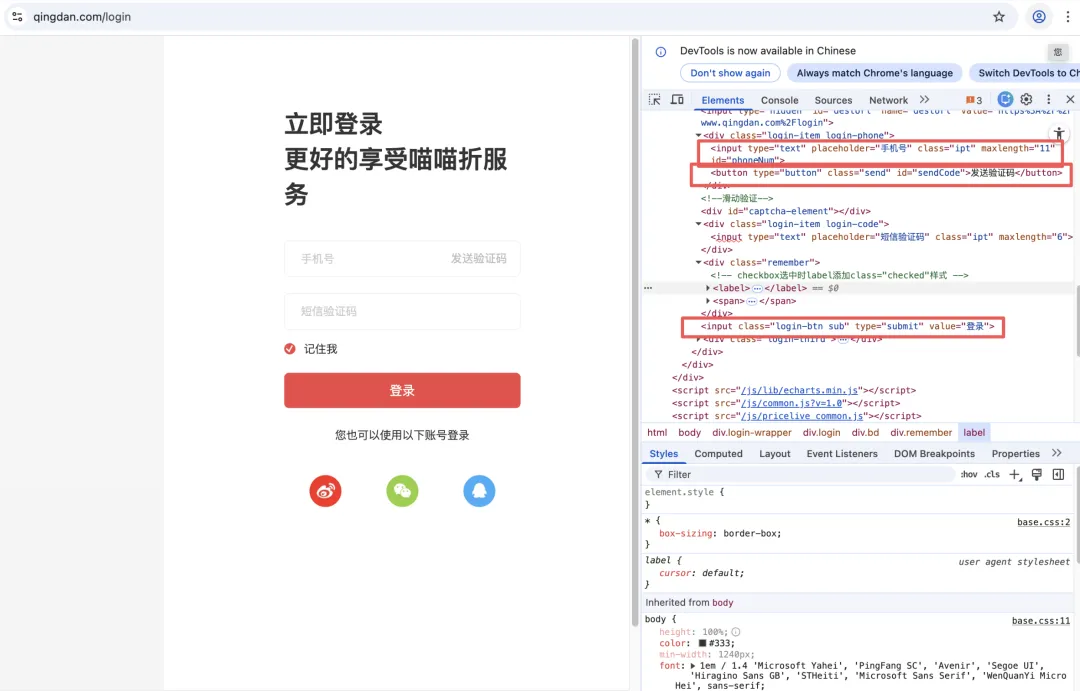Click the filter funnel icon

point(658,475)
